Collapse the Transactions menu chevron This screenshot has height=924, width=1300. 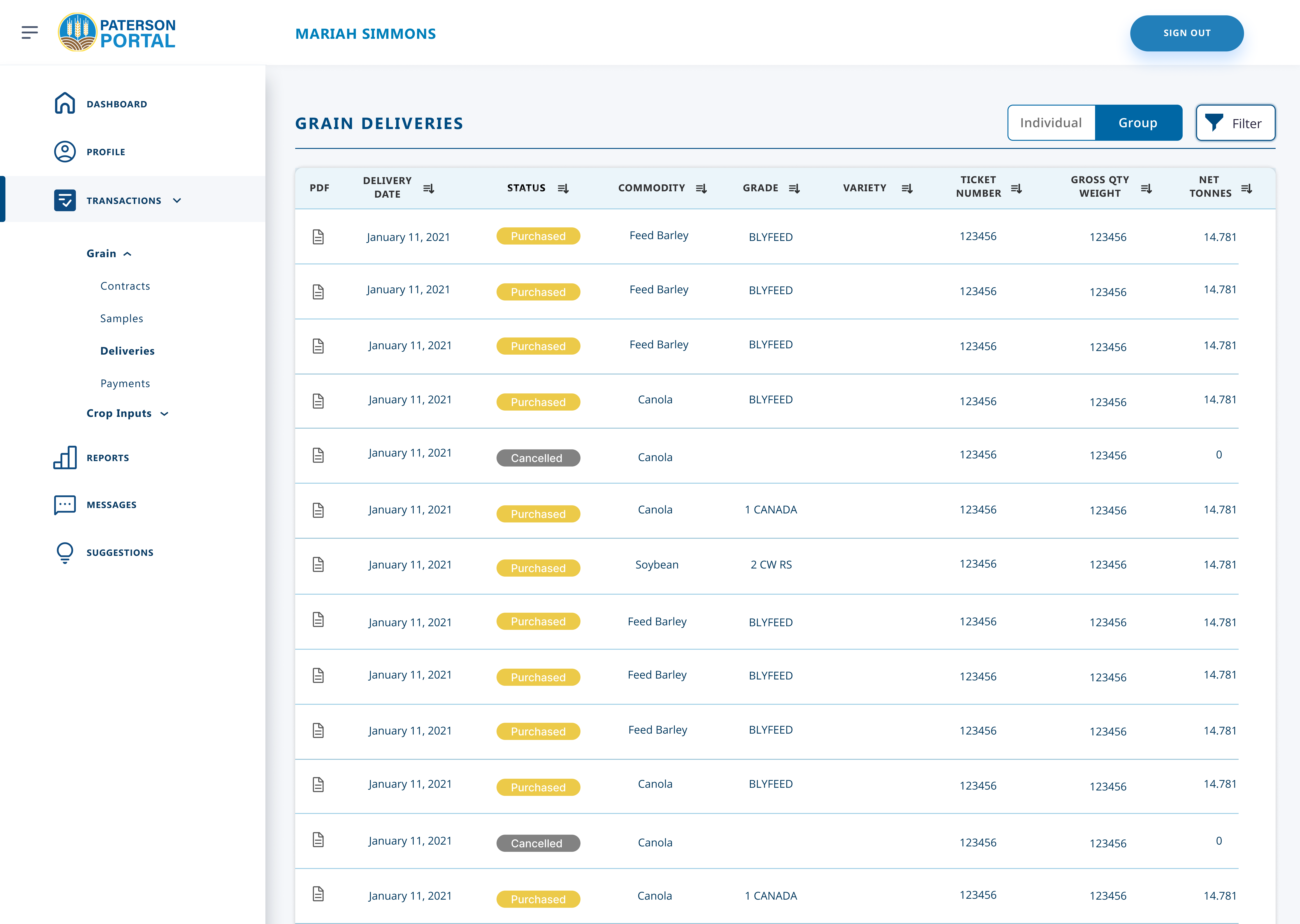click(x=177, y=200)
